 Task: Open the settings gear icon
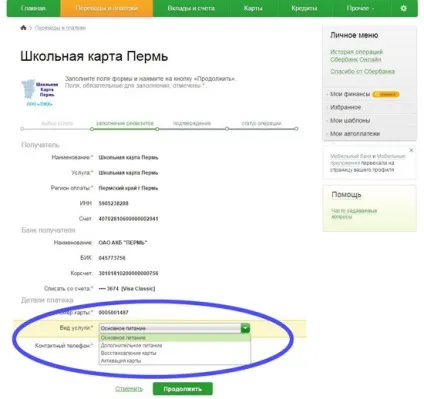(x=403, y=8)
